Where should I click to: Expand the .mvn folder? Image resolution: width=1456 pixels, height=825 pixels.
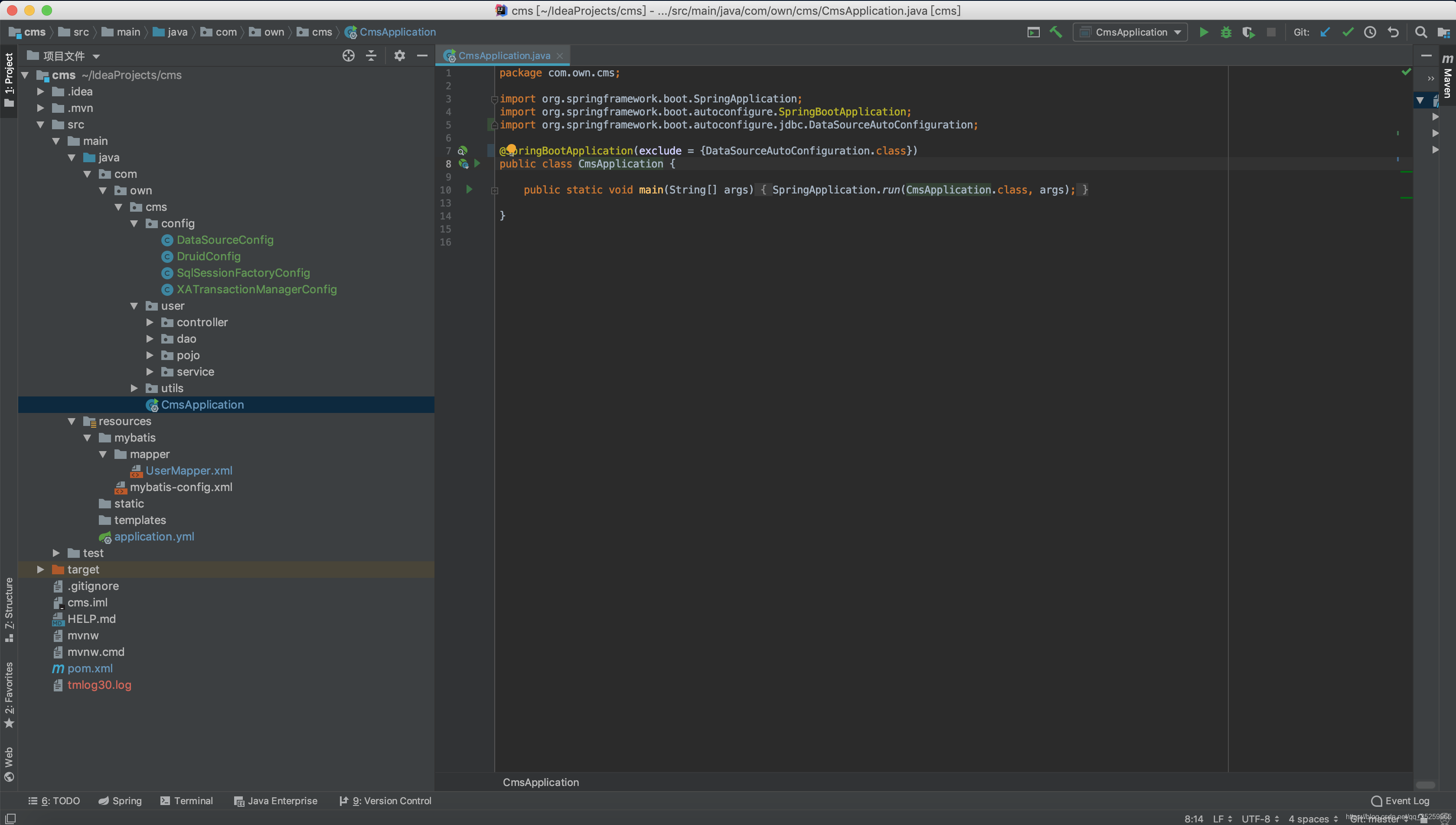coord(40,108)
